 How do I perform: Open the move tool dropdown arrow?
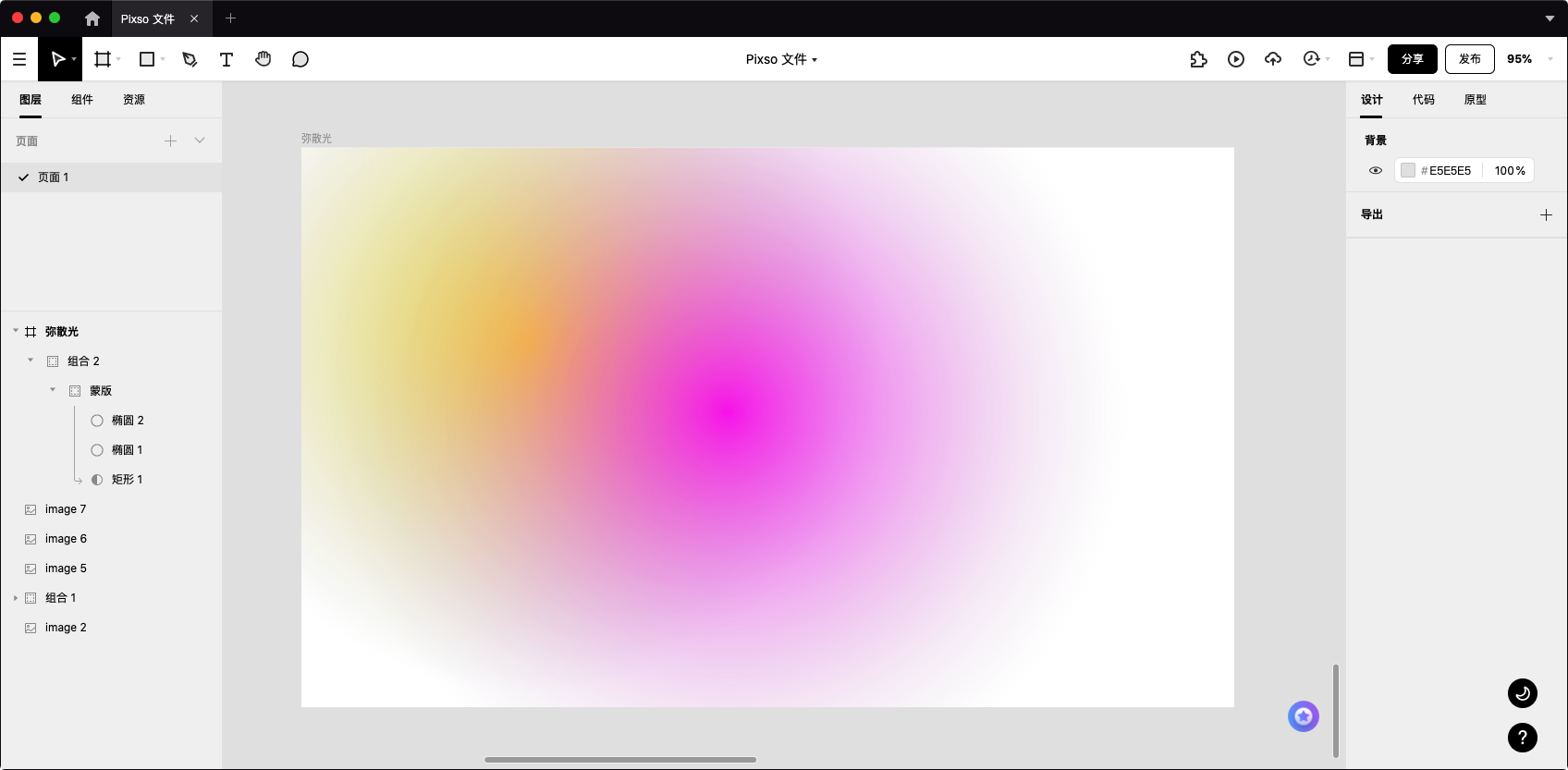[74, 59]
